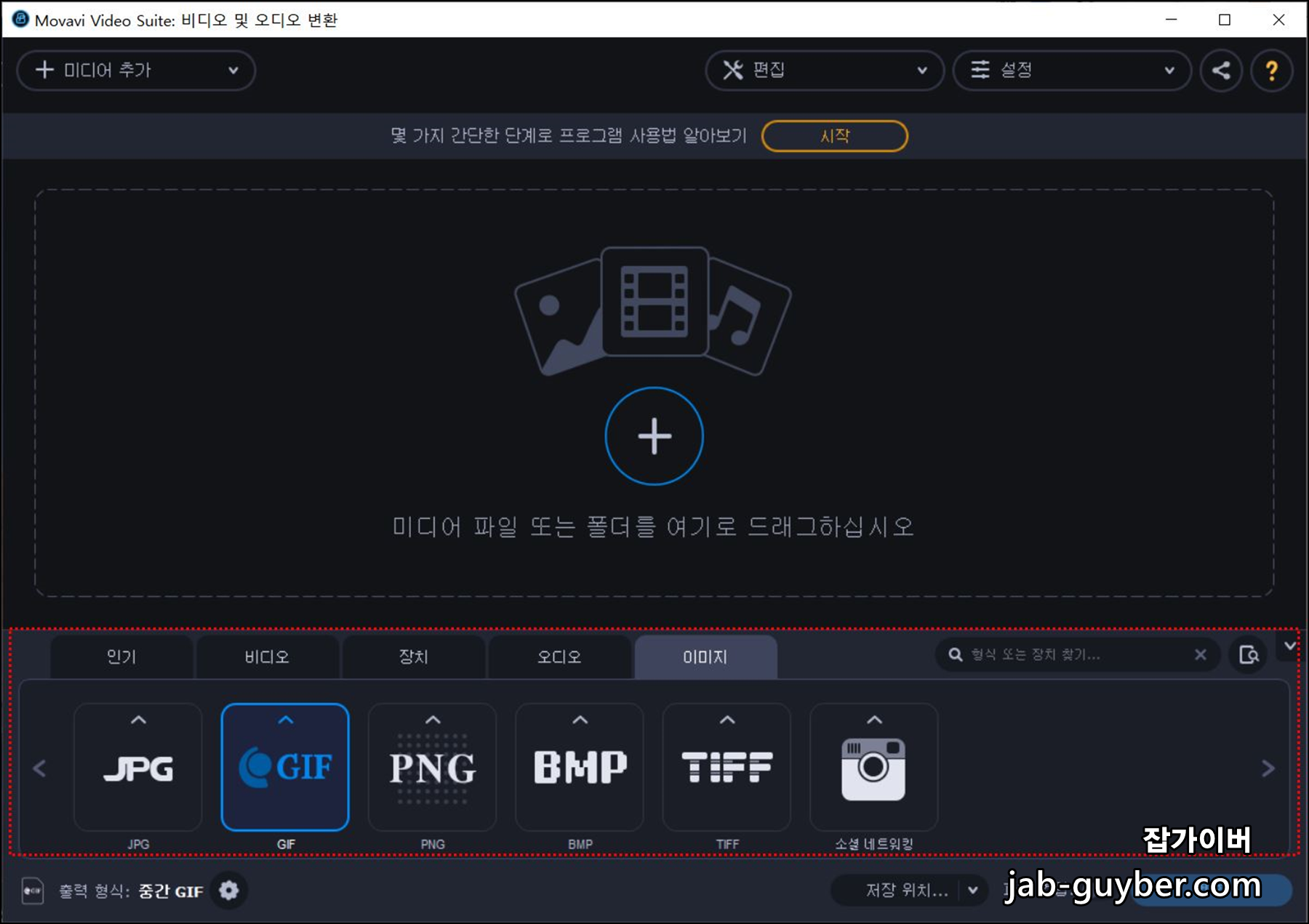The image size is (1309, 924).
Task: Expand presets above TIFF tile
Action: pyautogui.click(x=727, y=720)
